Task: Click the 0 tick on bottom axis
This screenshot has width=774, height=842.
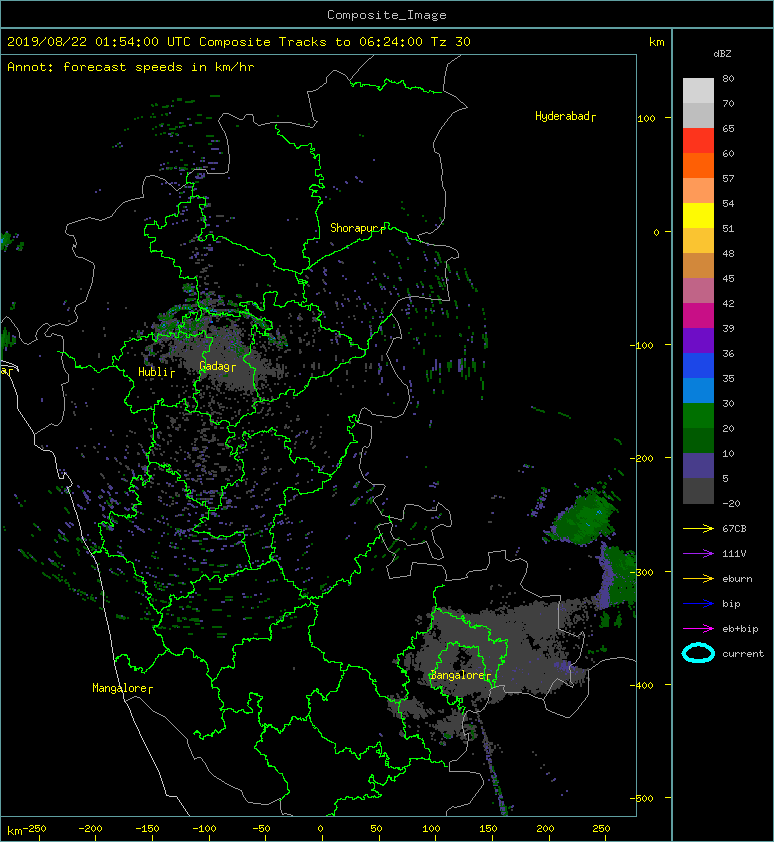Action: point(320,829)
